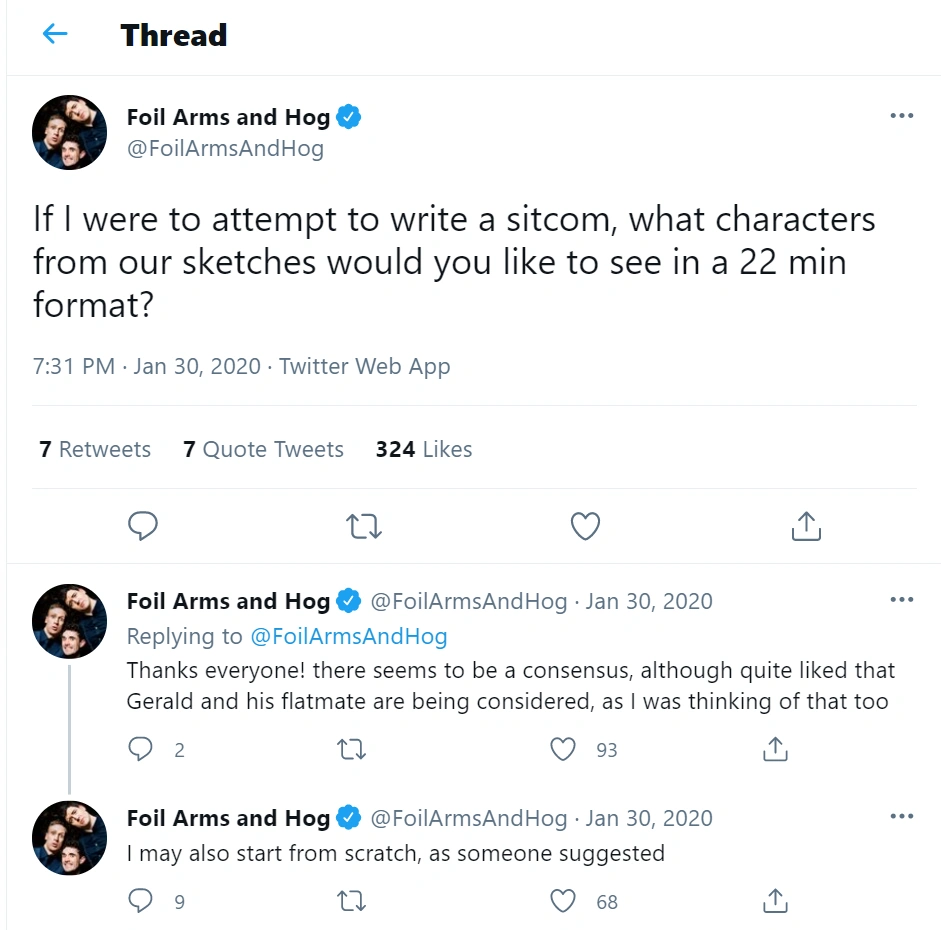Screen dimensions: 941x930
Task: Reply to the 'Thanks everyone' tweet
Action: tap(140, 749)
